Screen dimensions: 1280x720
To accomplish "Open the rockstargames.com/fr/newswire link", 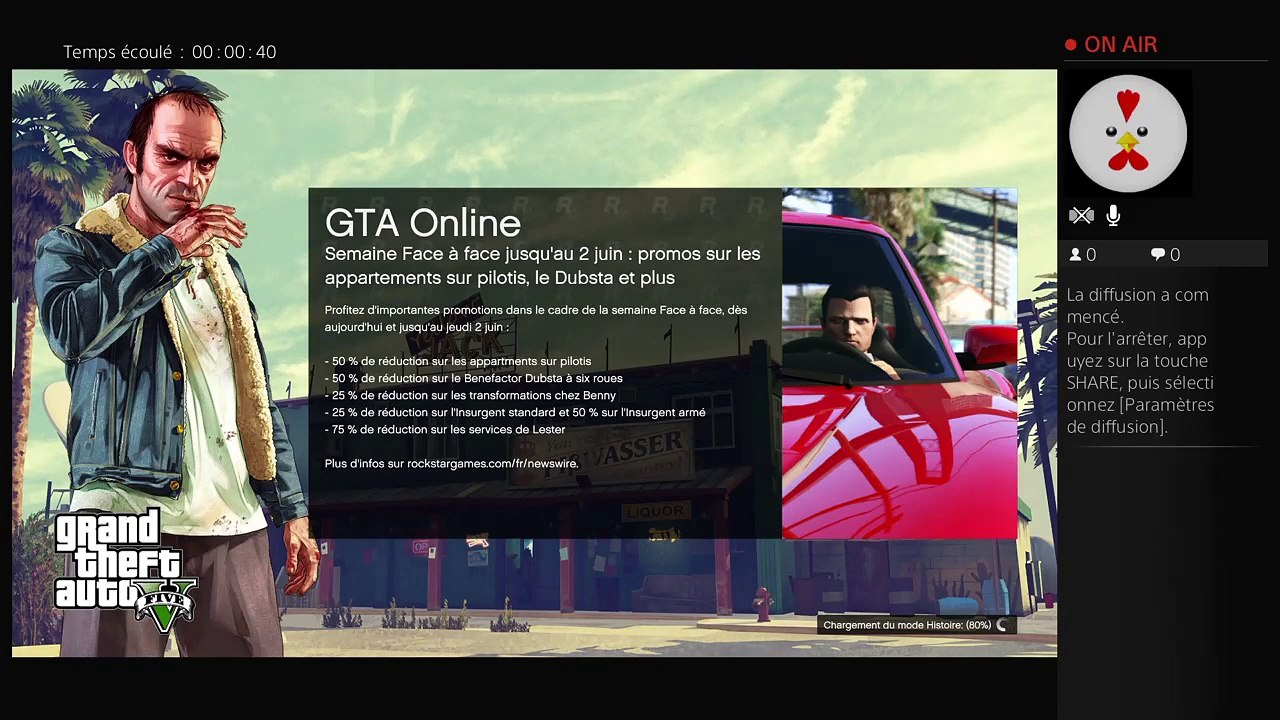I will click(x=492, y=463).
